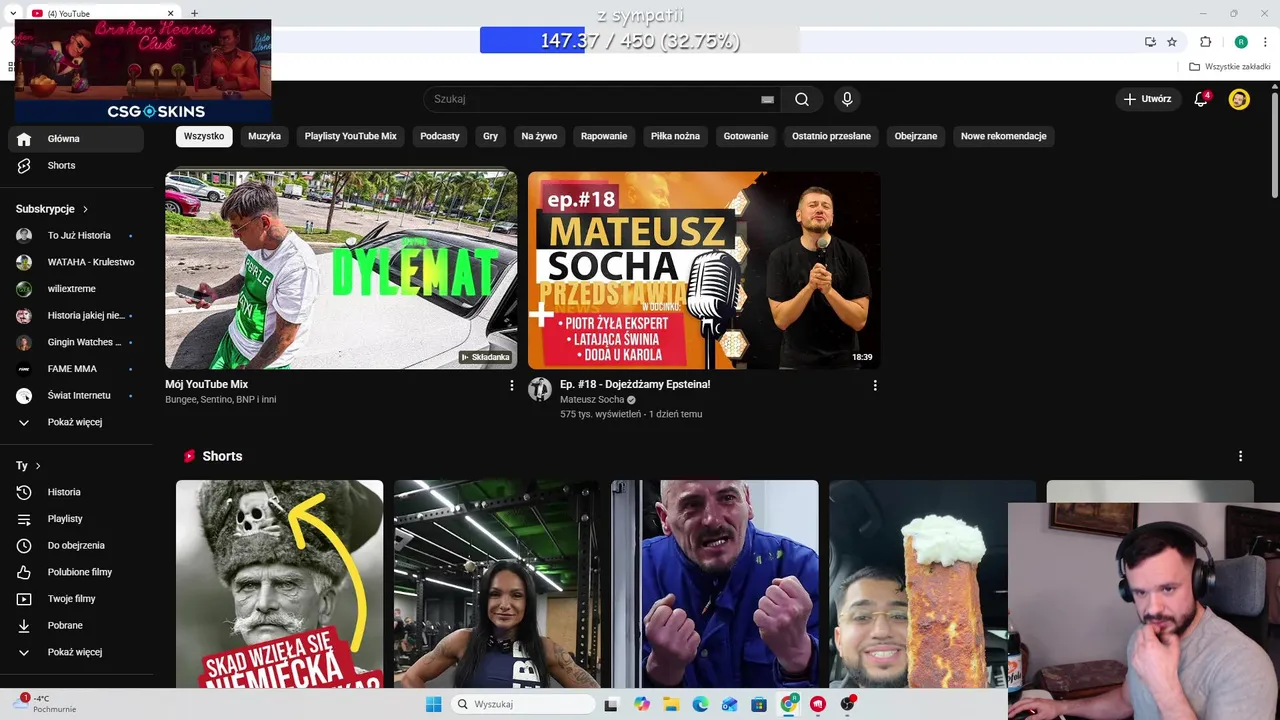The width and height of the screenshot is (1280, 720).
Task: Open the FAME MMA subscription
Action: coord(76,369)
